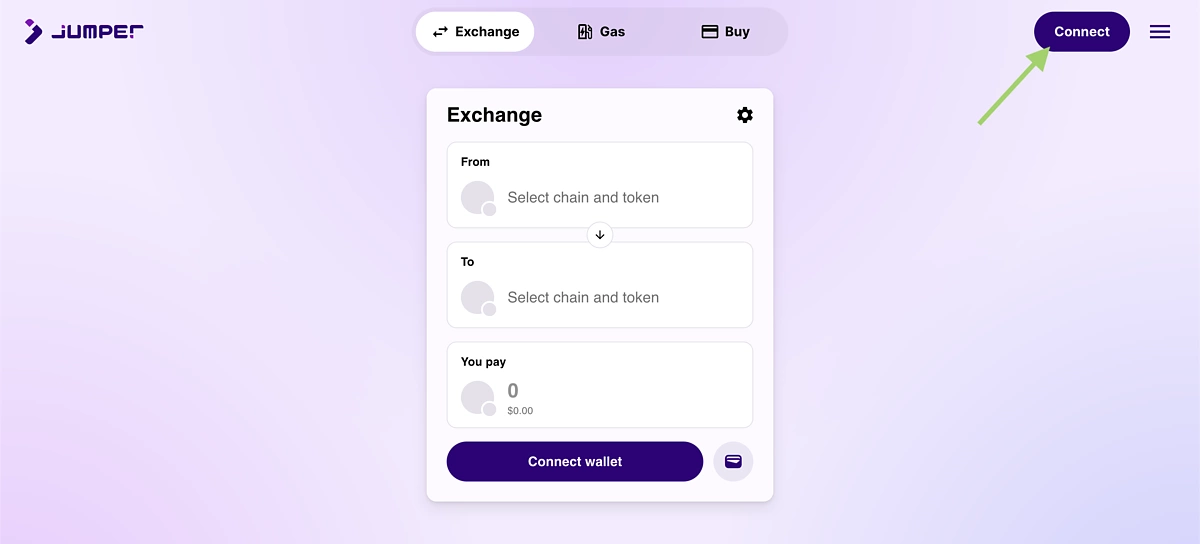
Task: Open the hamburger menu
Action: [x=1160, y=32]
